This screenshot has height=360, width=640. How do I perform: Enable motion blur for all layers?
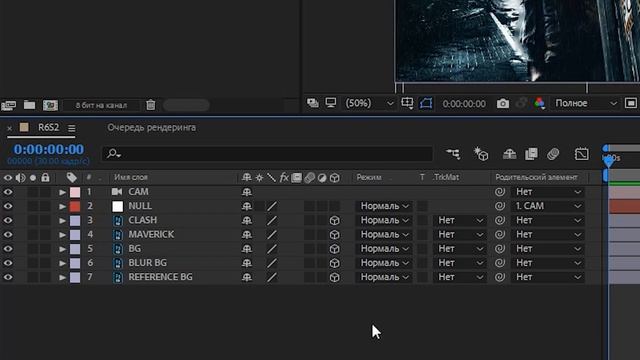pos(553,154)
